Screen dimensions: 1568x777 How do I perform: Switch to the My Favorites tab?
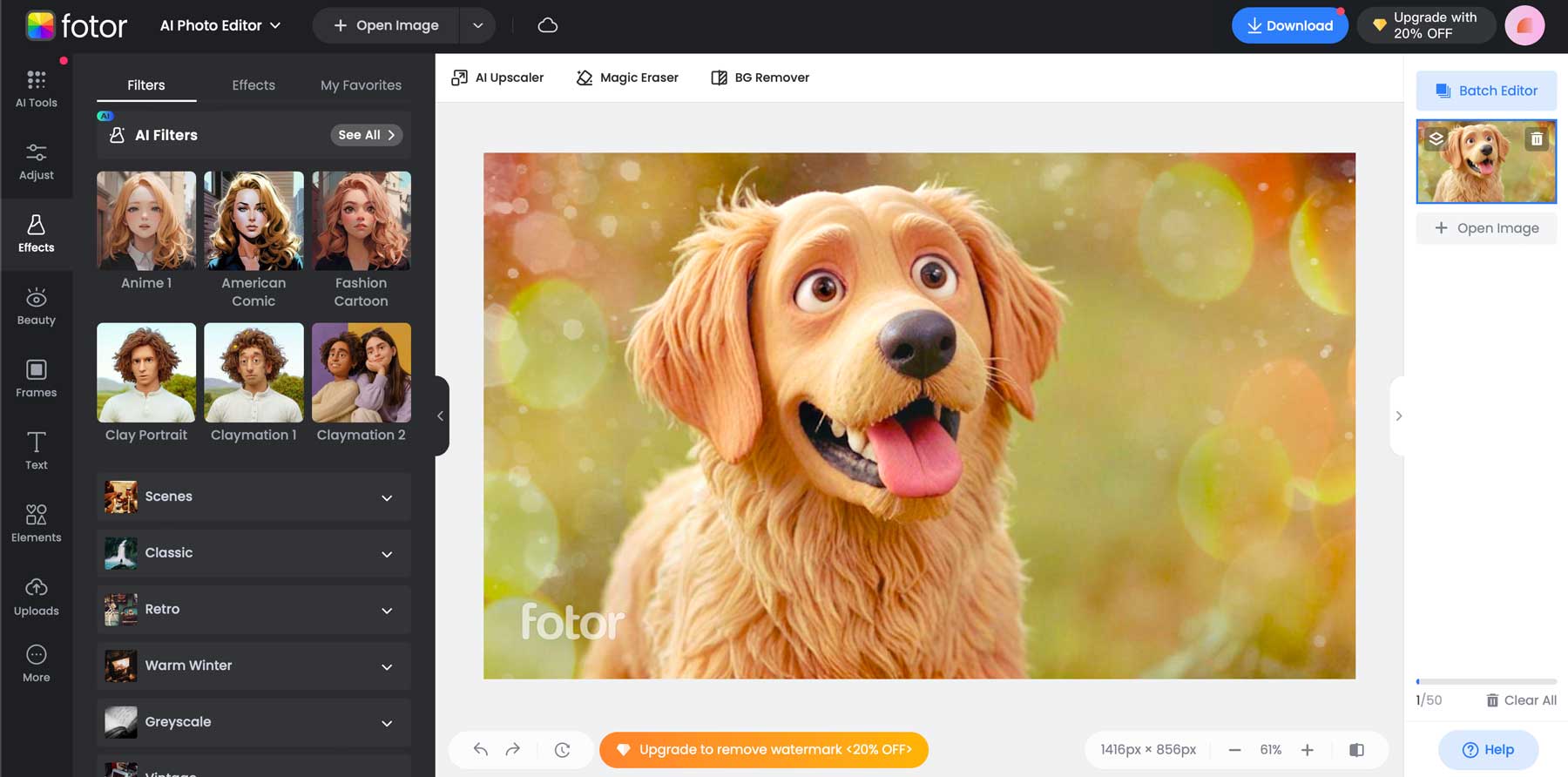(x=361, y=84)
